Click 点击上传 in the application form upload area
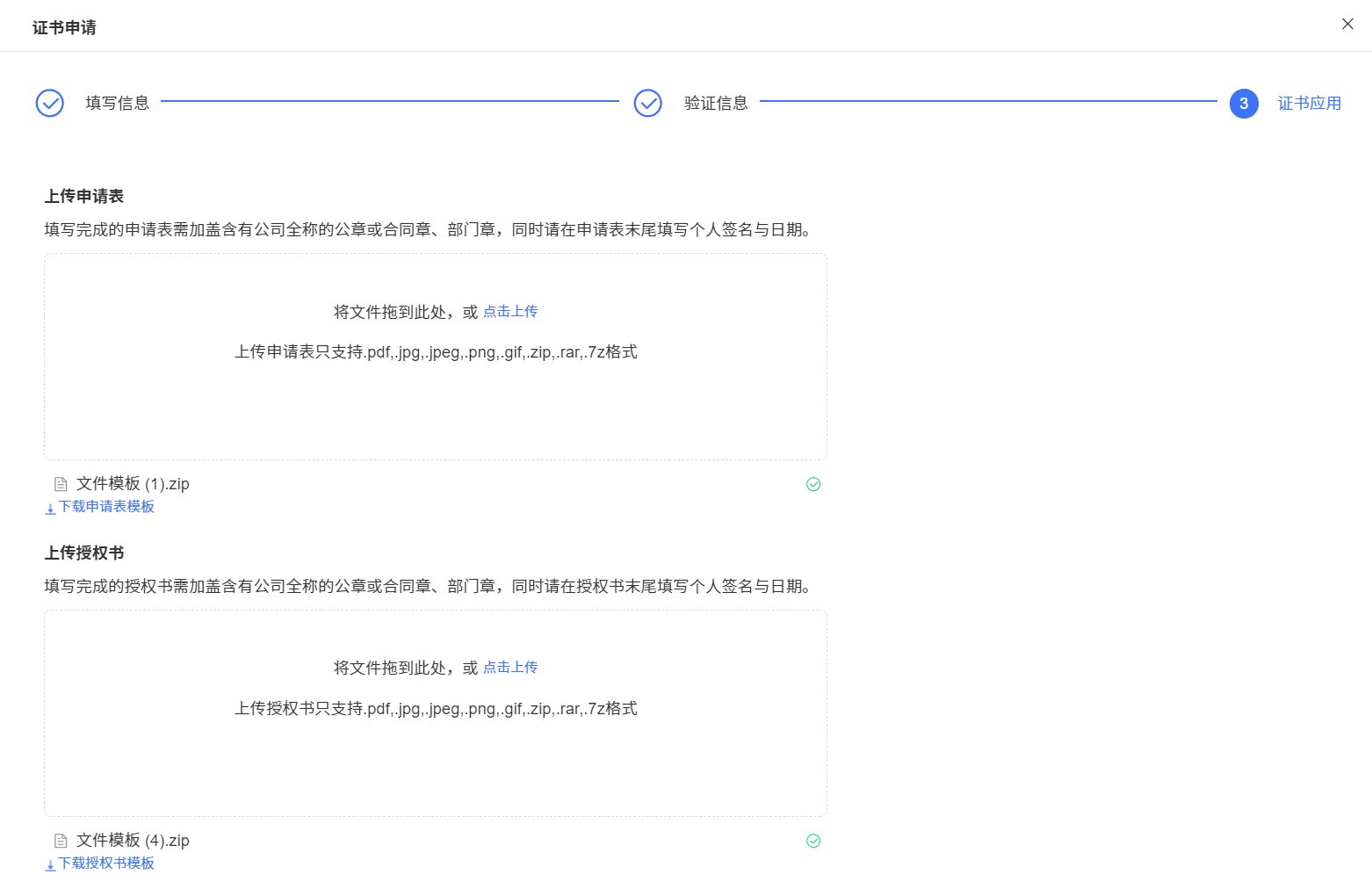 (x=510, y=312)
